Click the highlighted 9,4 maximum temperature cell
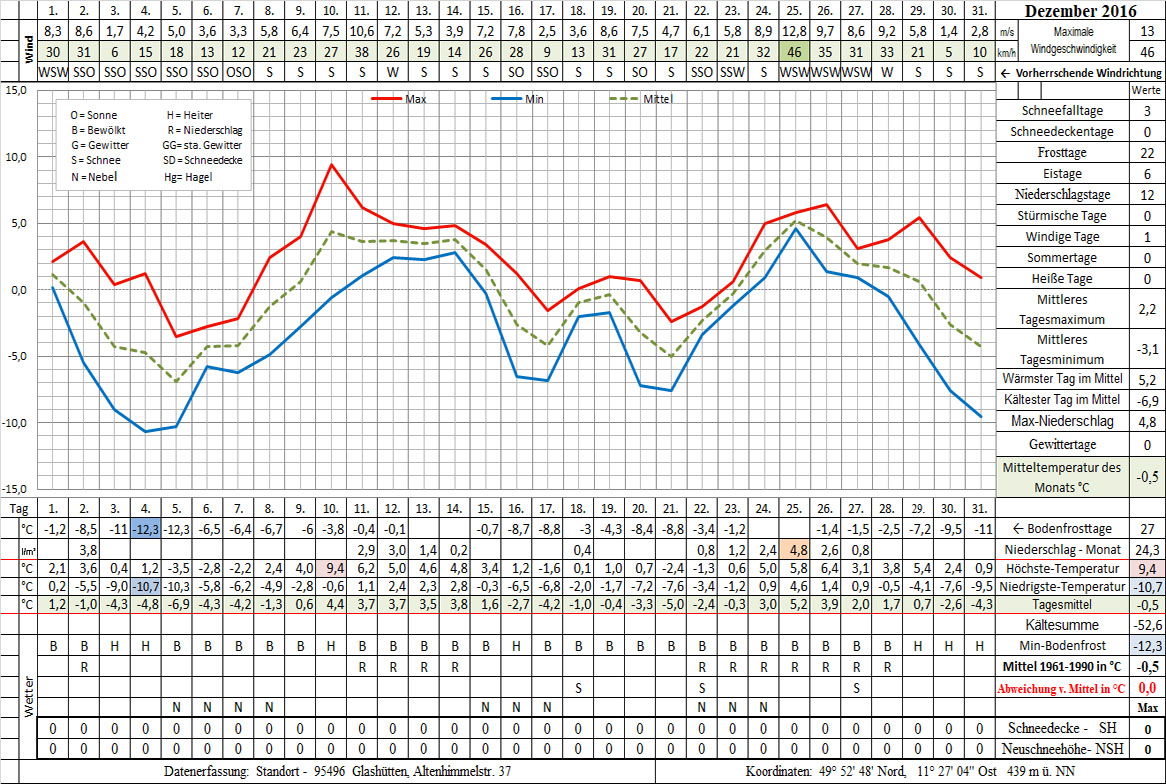This screenshot has height=784, width=1166. 329,568
